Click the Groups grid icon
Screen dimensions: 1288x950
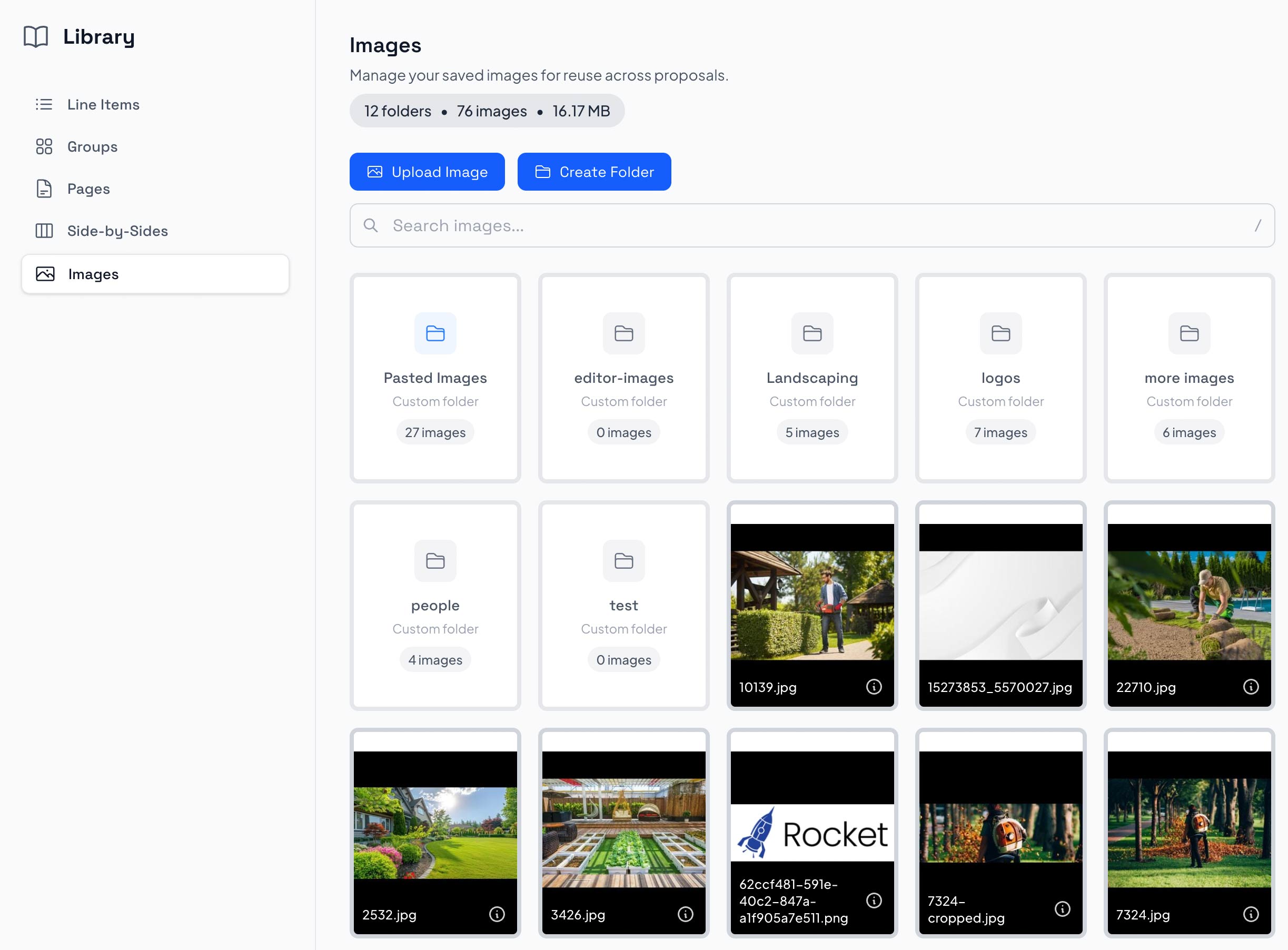44,146
